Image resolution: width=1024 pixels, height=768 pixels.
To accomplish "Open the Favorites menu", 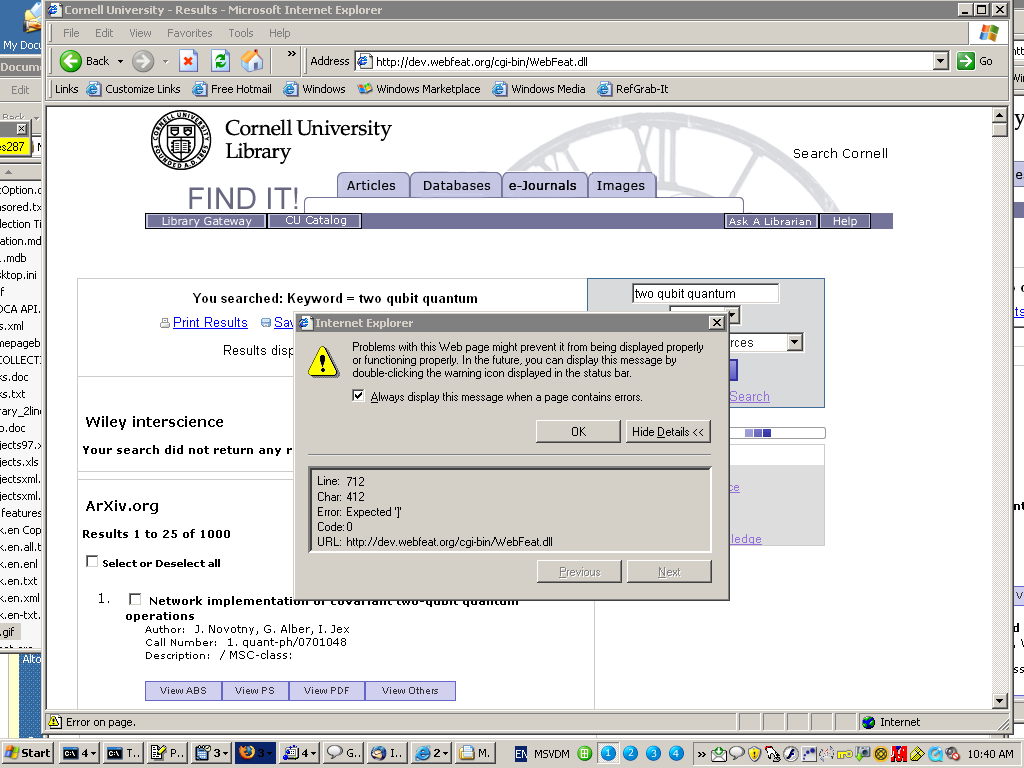I will pyautogui.click(x=189, y=33).
